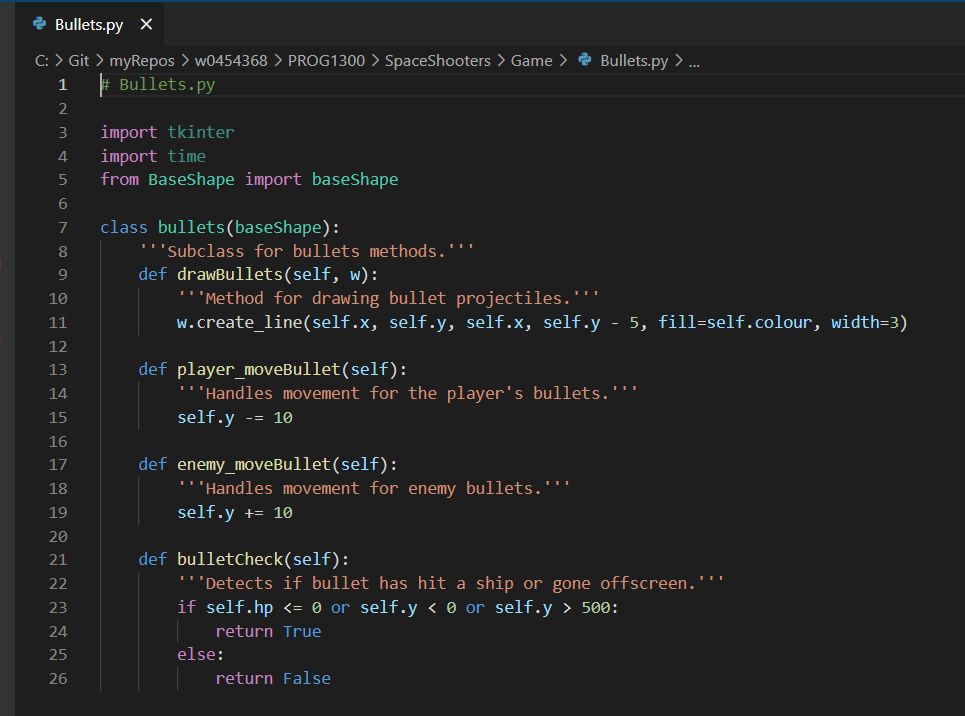Click the 'Method for drawing bullet projectiles.' docstring
965x716 pixels.
coord(388,299)
